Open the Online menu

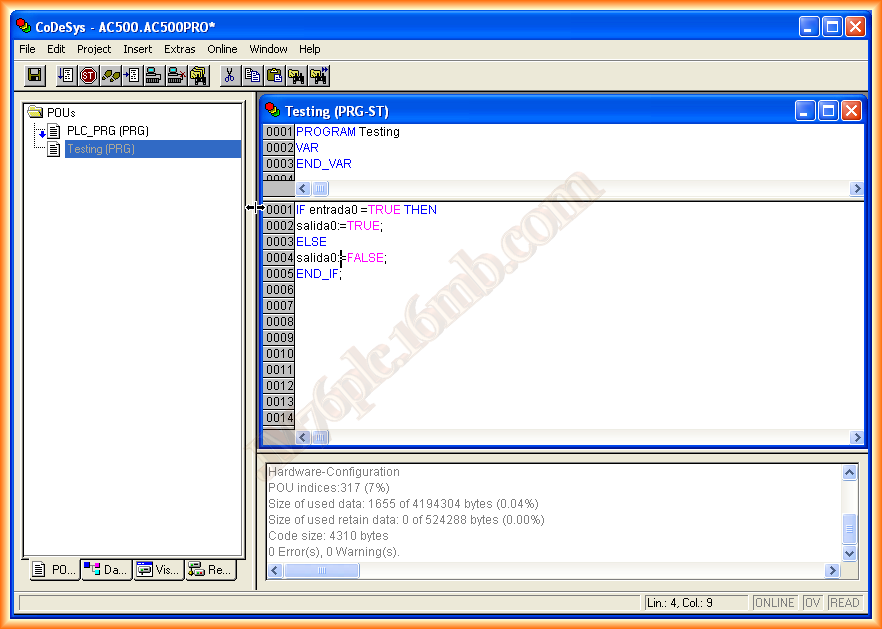coord(222,49)
